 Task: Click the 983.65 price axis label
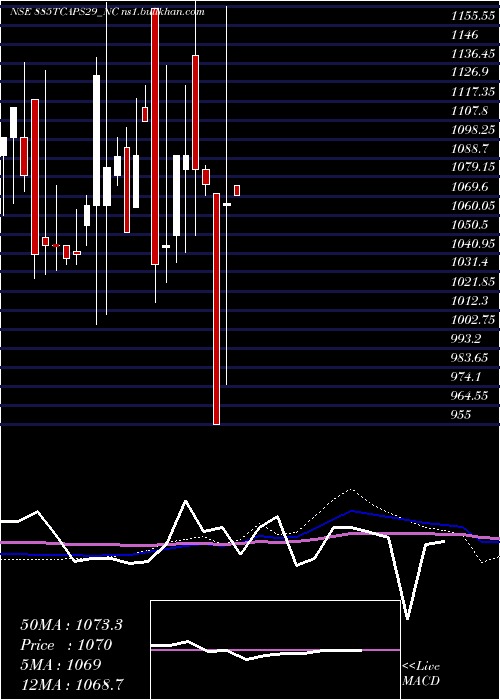coord(469,358)
